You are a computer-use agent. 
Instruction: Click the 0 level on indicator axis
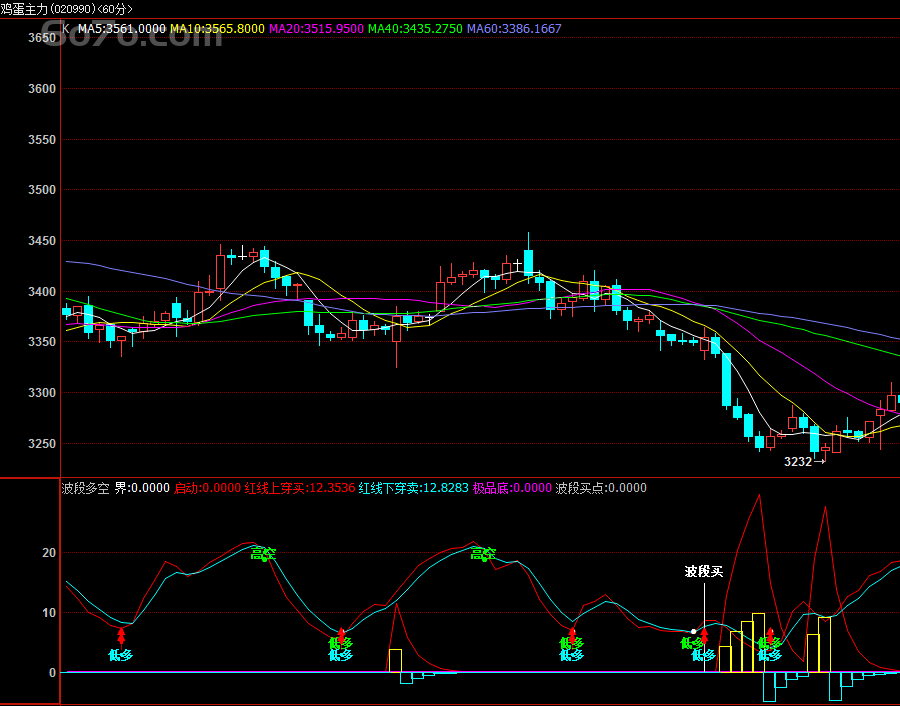[x=53, y=672]
